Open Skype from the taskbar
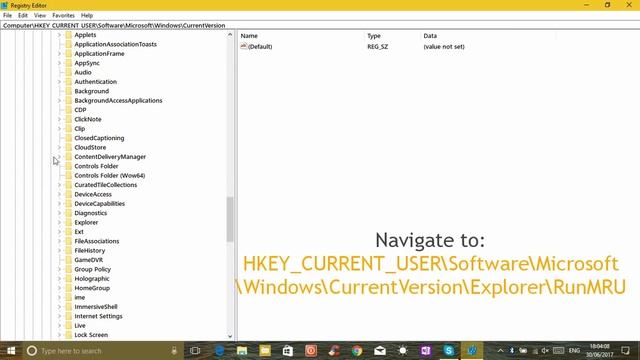Viewport: 640px width, 360px height. [449, 351]
